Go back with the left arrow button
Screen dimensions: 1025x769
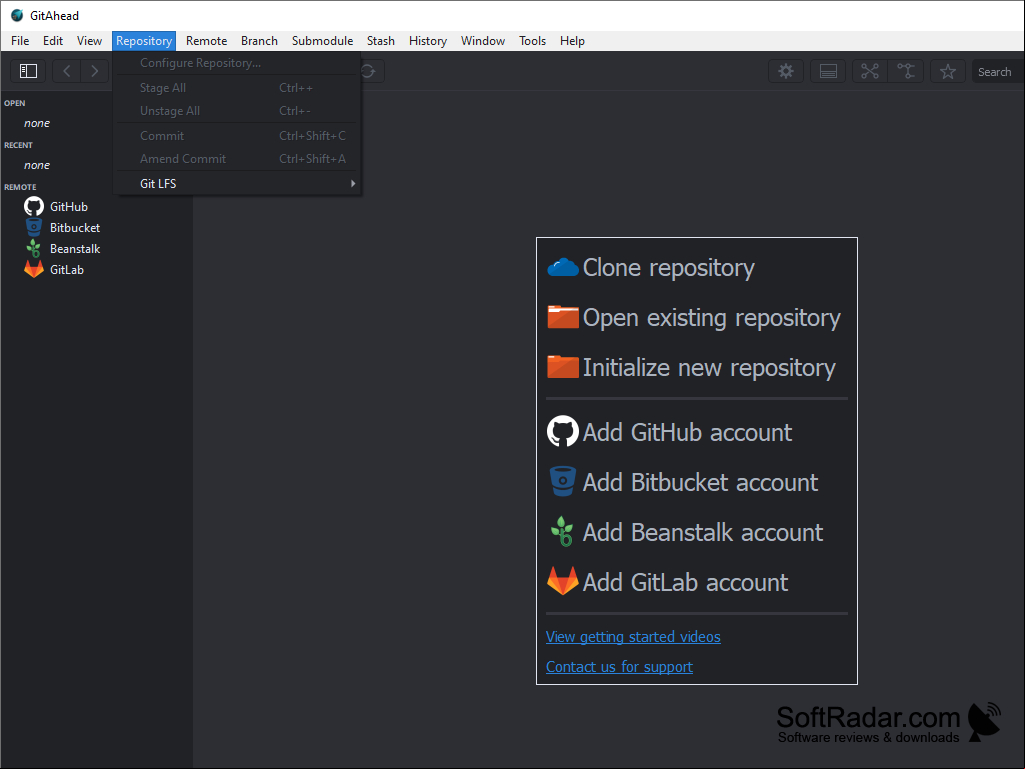coord(67,71)
